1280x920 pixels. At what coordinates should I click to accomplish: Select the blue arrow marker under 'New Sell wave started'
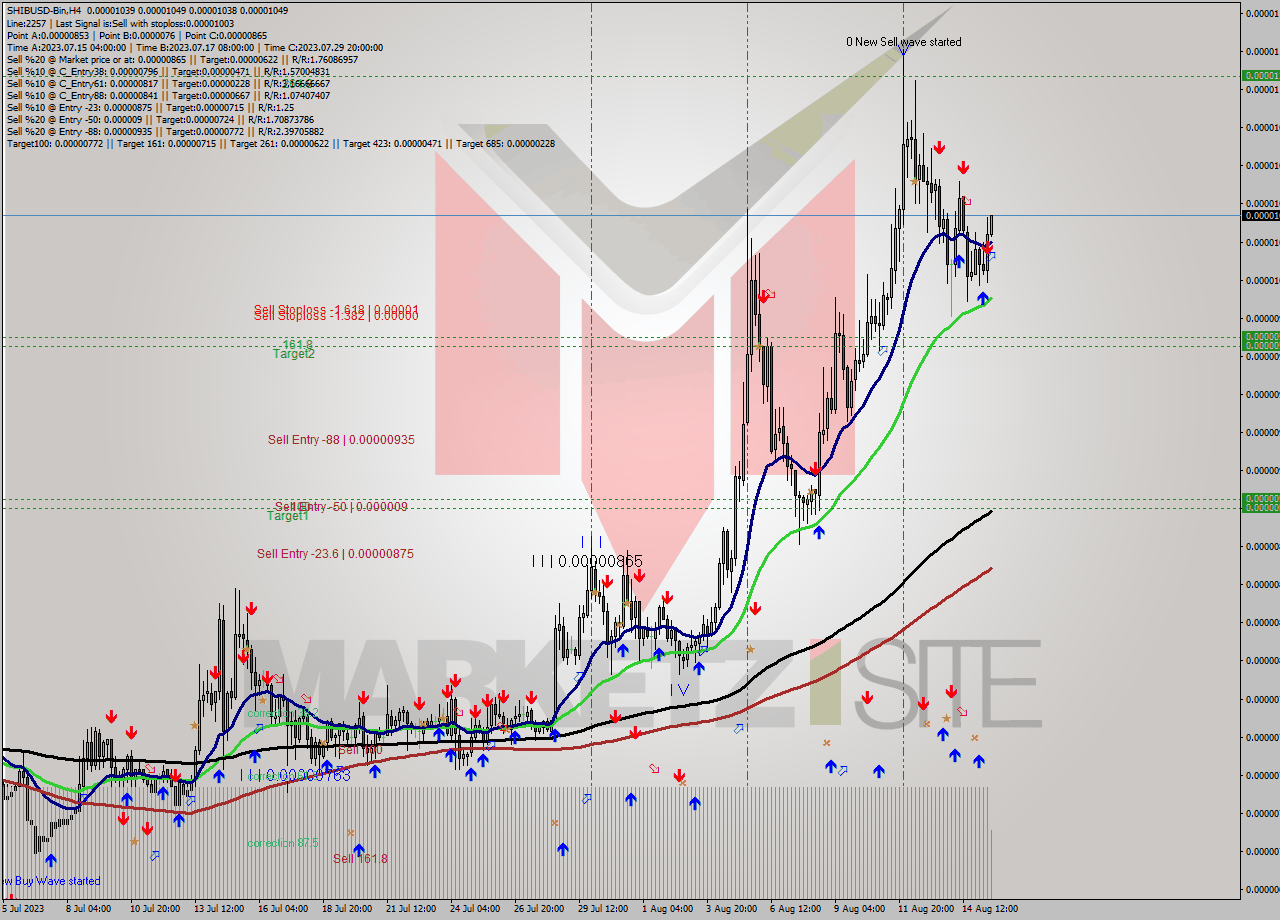(903, 48)
